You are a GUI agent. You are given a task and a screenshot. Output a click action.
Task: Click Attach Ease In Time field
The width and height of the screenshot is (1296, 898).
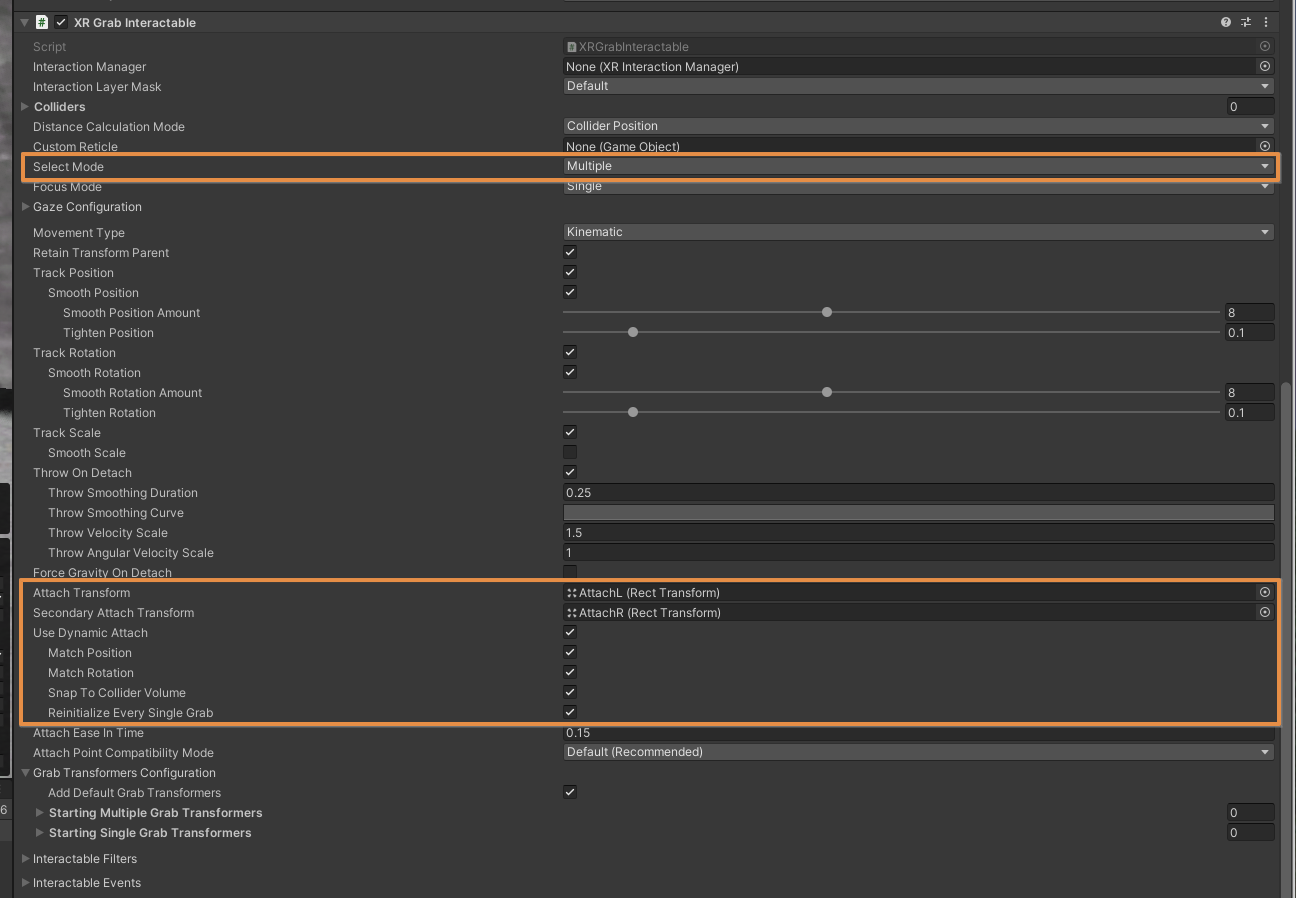point(918,733)
